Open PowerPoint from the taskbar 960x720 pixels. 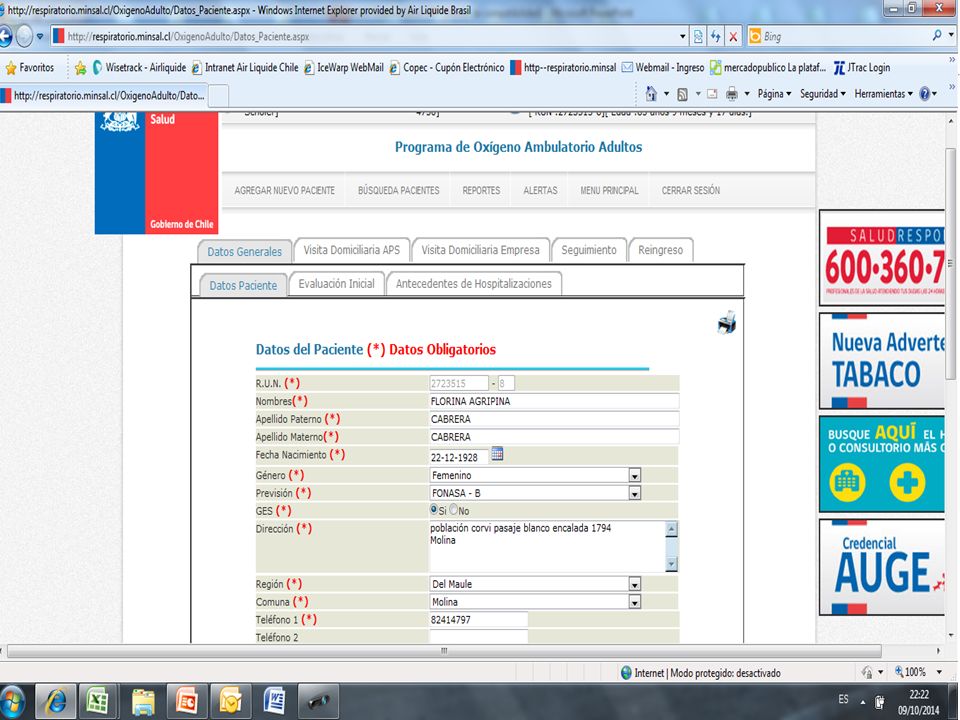click(x=187, y=702)
